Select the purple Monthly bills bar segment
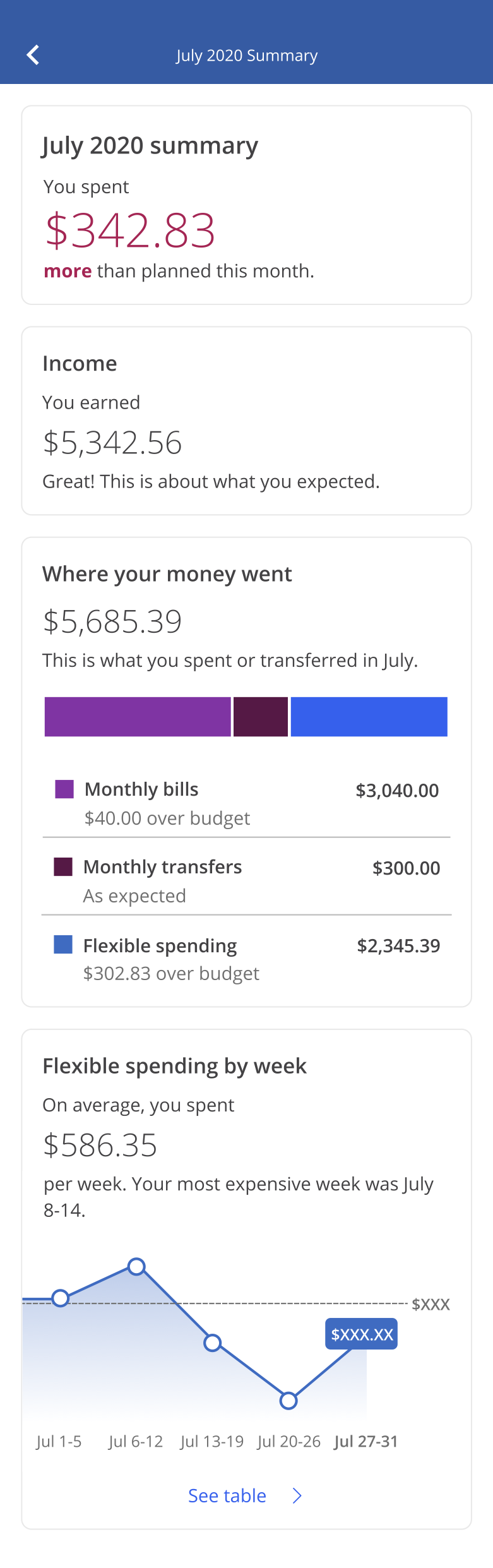This screenshot has width=493, height=1568. [x=138, y=717]
